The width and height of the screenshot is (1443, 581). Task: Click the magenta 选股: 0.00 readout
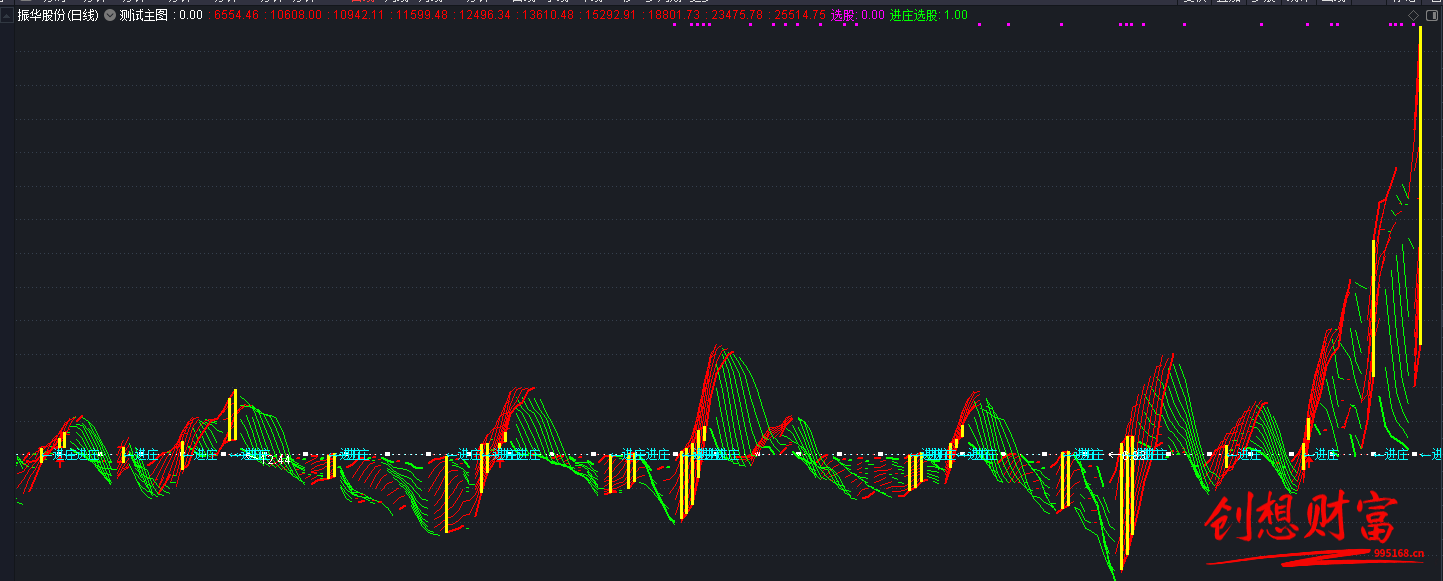pos(858,15)
